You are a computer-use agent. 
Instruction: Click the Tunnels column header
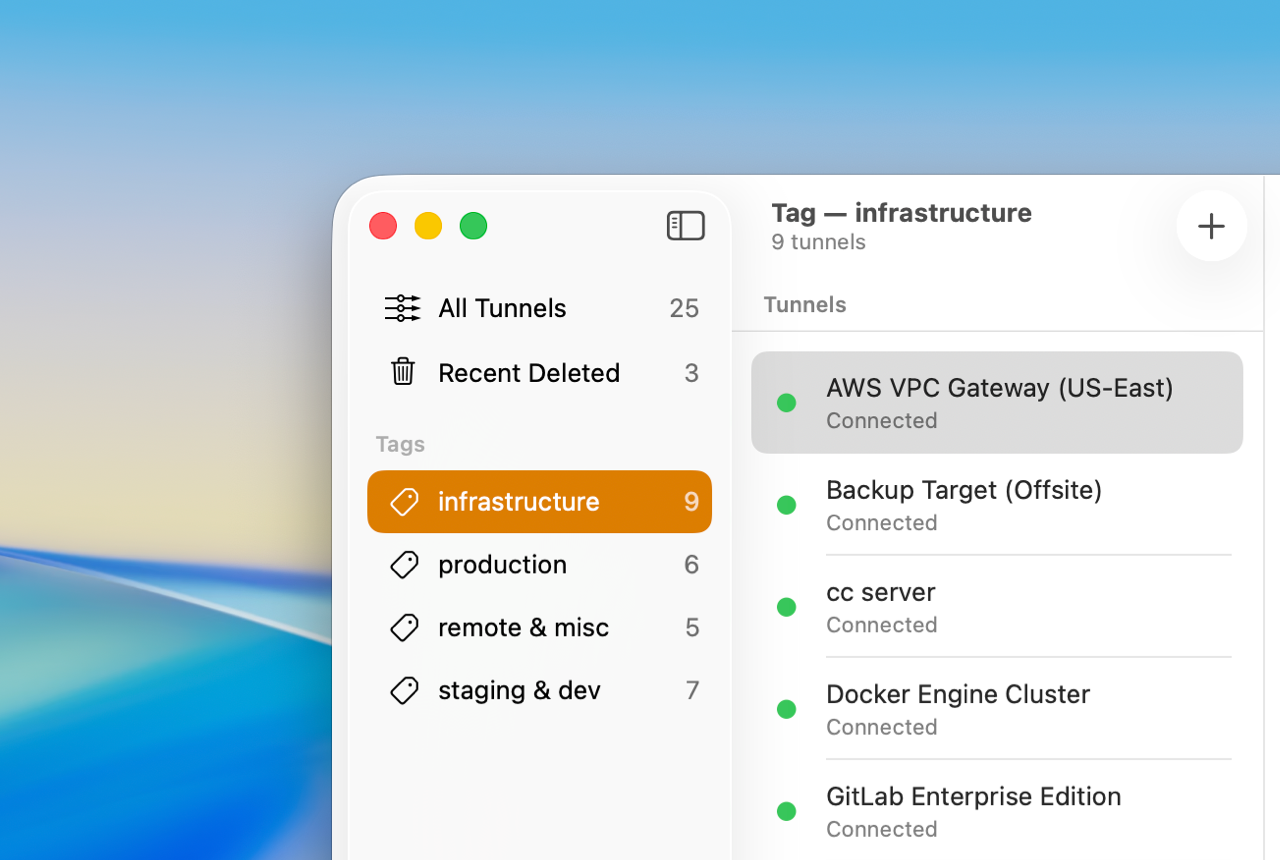(805, 305)
